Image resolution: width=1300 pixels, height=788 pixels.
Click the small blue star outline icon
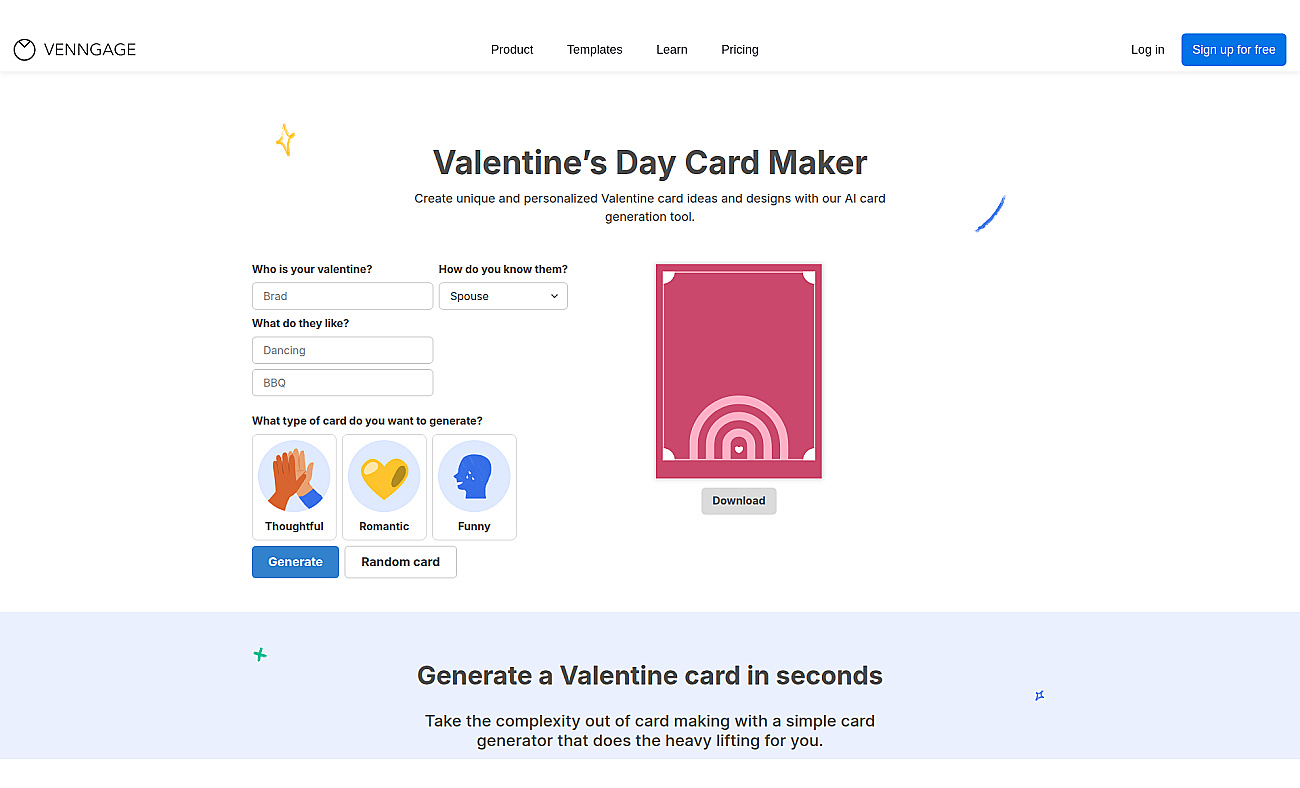pyautogui.click(x=1039, y=695)
